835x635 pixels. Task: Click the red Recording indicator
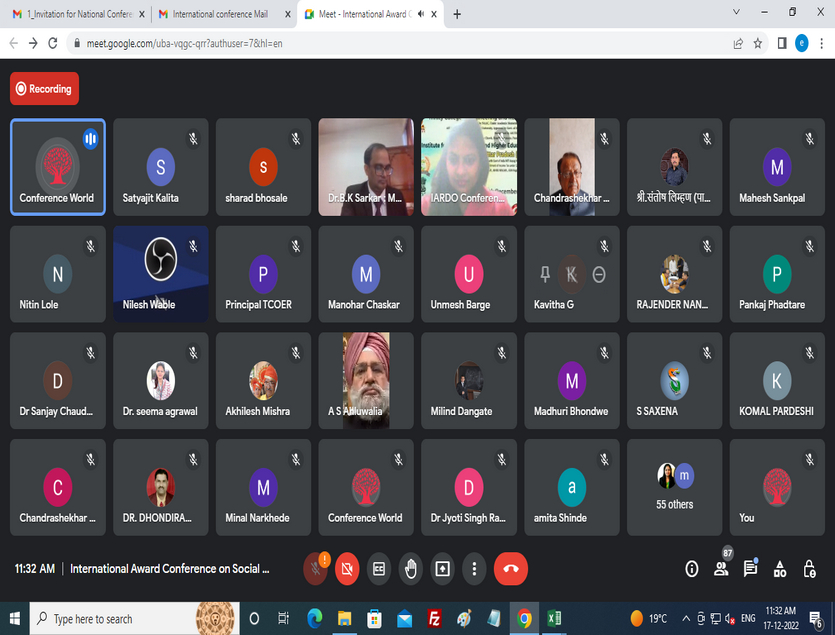[44, 88]
